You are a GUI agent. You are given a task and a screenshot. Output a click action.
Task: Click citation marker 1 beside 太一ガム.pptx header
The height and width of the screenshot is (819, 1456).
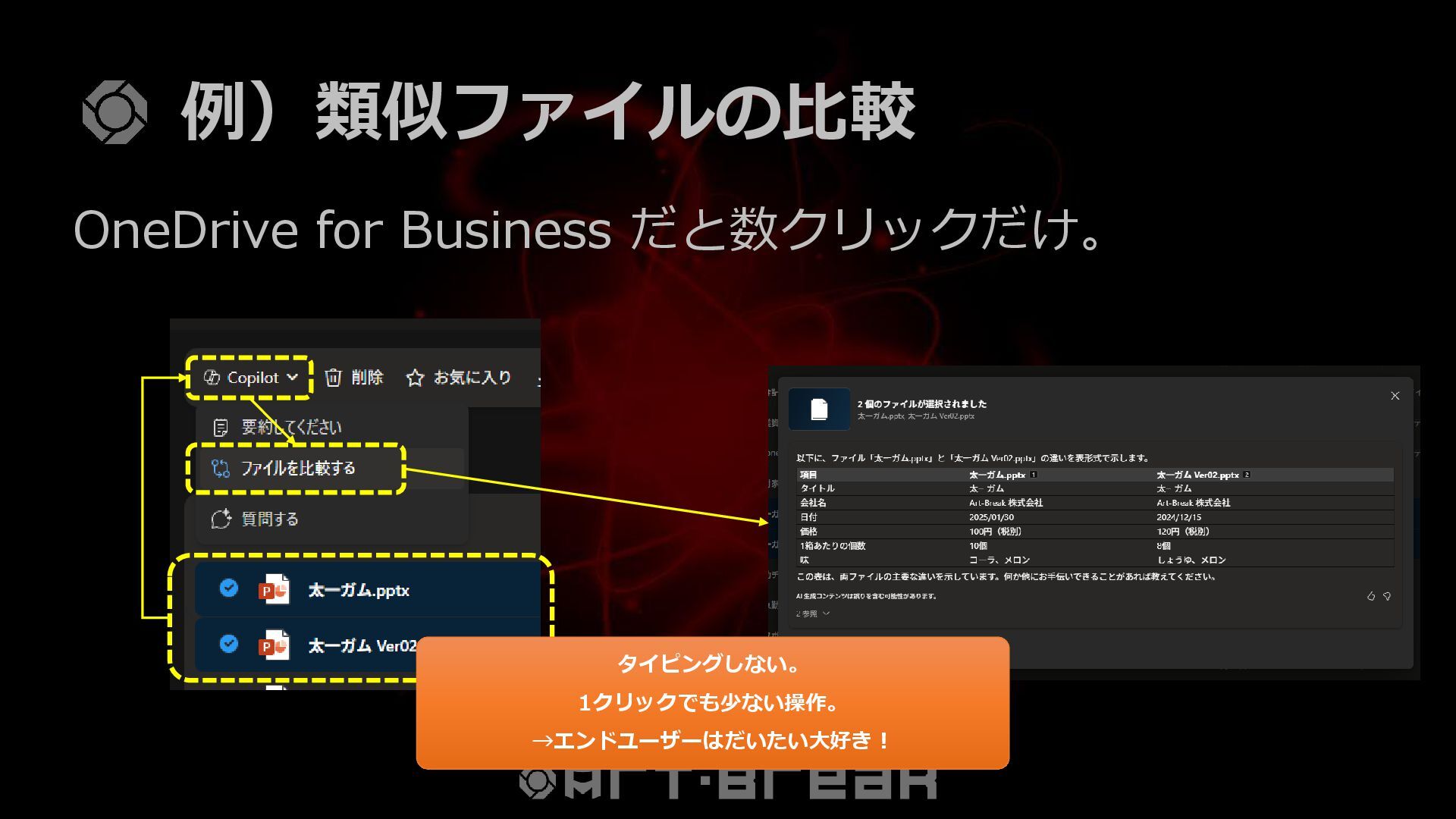pyautogui.click(x=1034, y=475)
